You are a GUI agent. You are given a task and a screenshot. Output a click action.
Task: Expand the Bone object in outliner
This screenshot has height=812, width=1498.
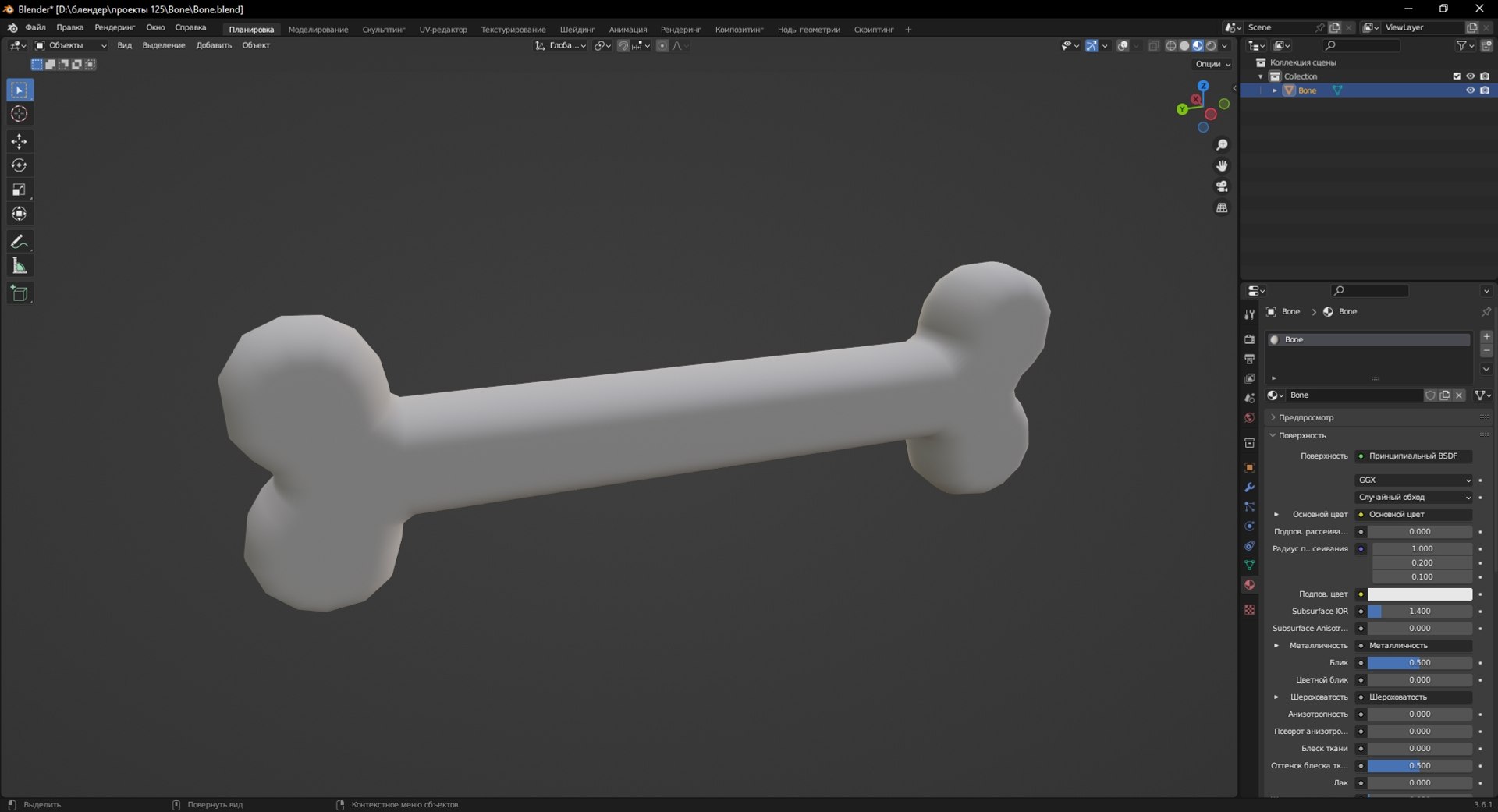point(1275,90)
